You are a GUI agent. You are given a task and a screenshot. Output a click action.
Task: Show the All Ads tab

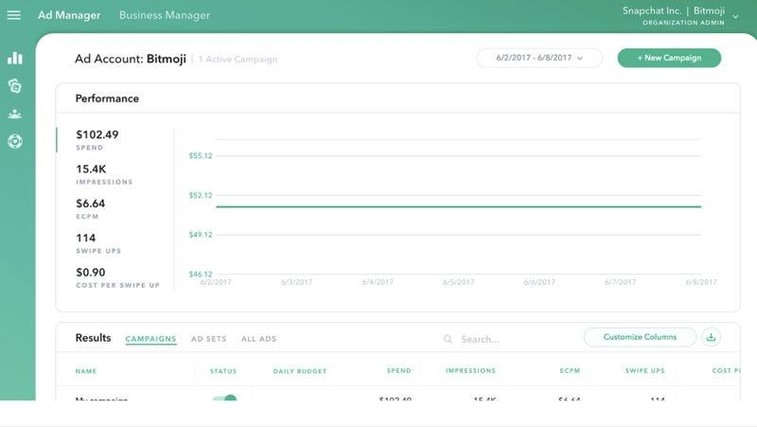pos(259,339)
